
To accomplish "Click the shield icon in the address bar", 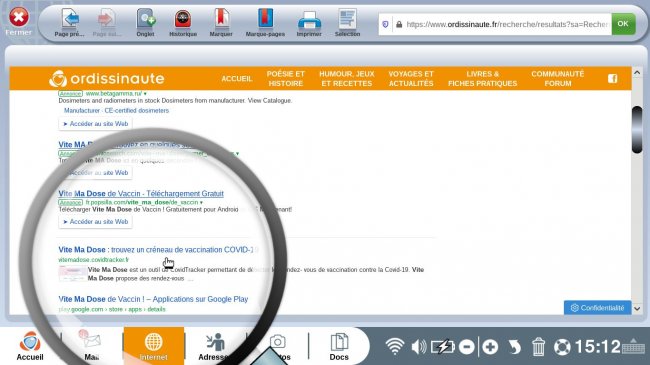I will [x=386, y=24].
